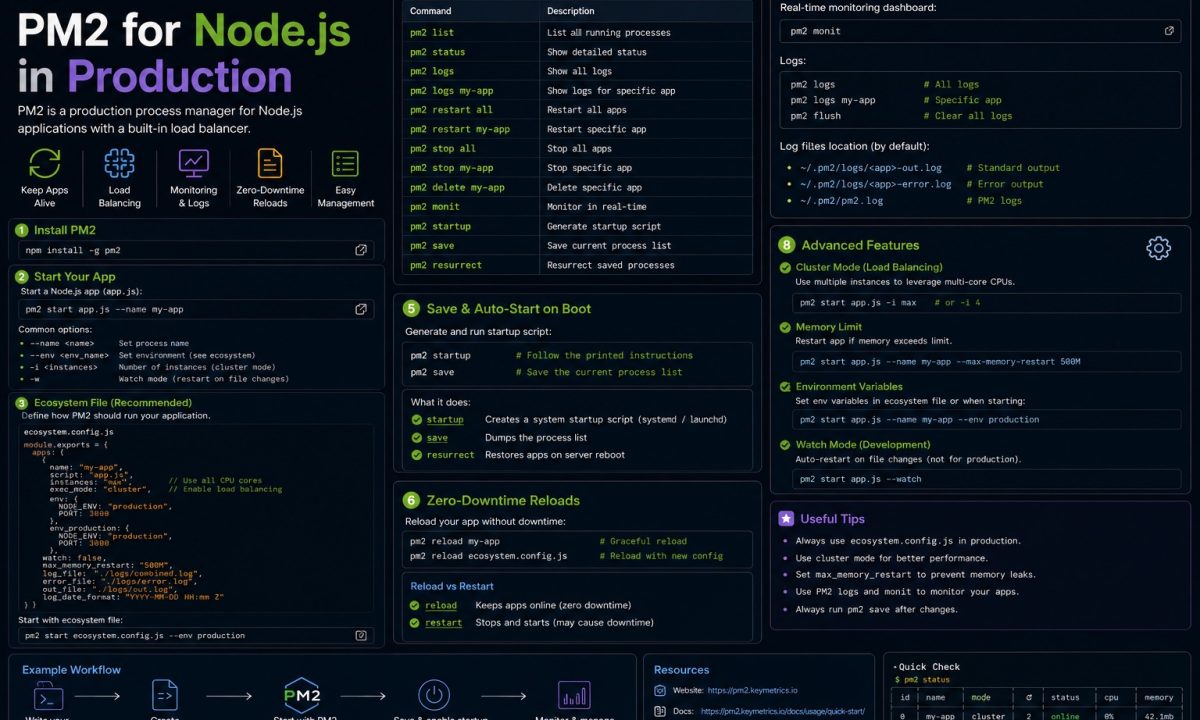Select the pm2 stop all command

(x=442, y=148)
